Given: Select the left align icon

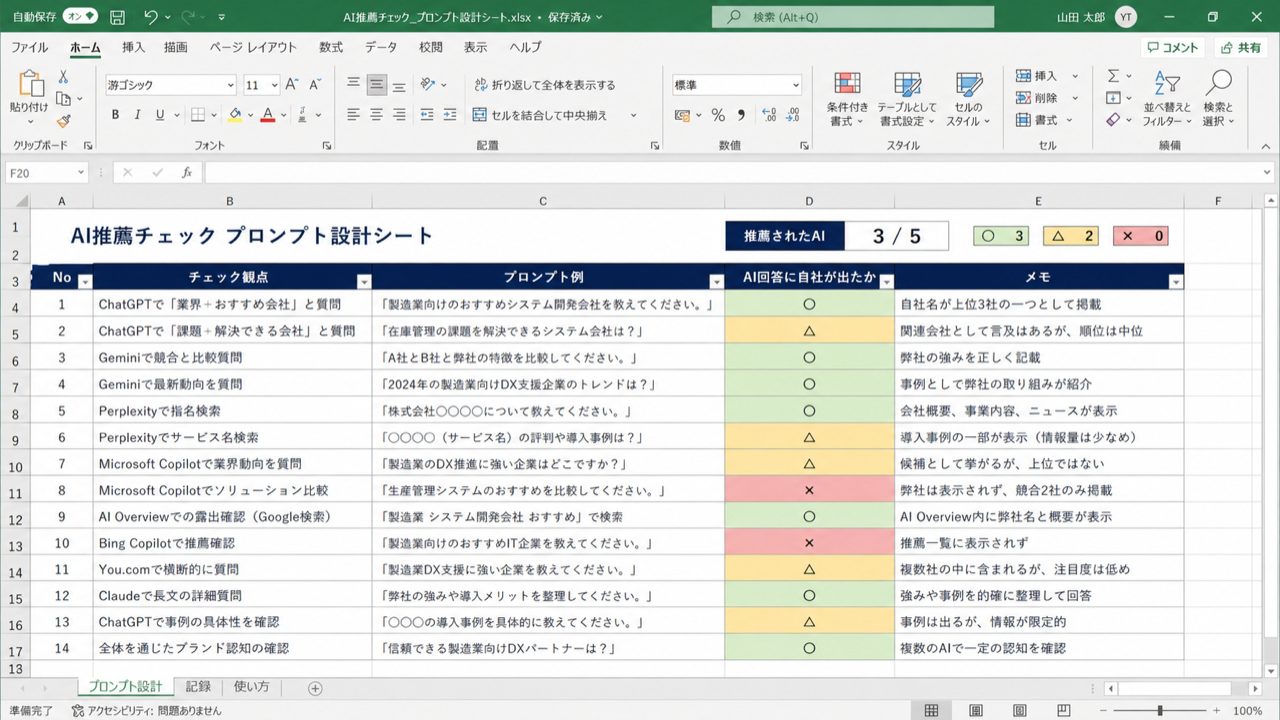Looking at the screenshot, I should pos(354,115).
